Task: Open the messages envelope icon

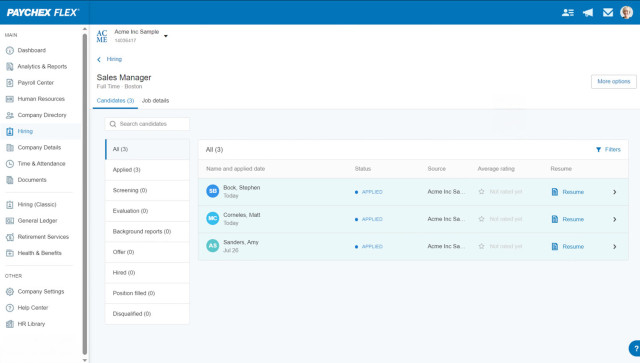Action: point(608,13)
